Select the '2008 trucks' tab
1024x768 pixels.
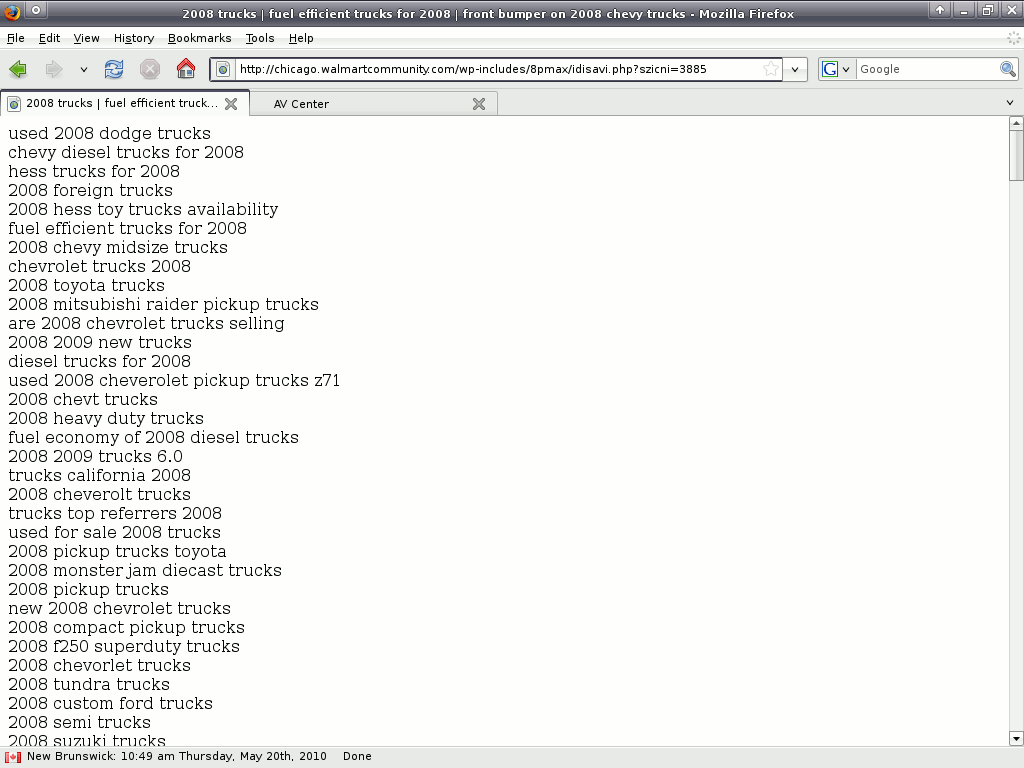tap(121, 103)
